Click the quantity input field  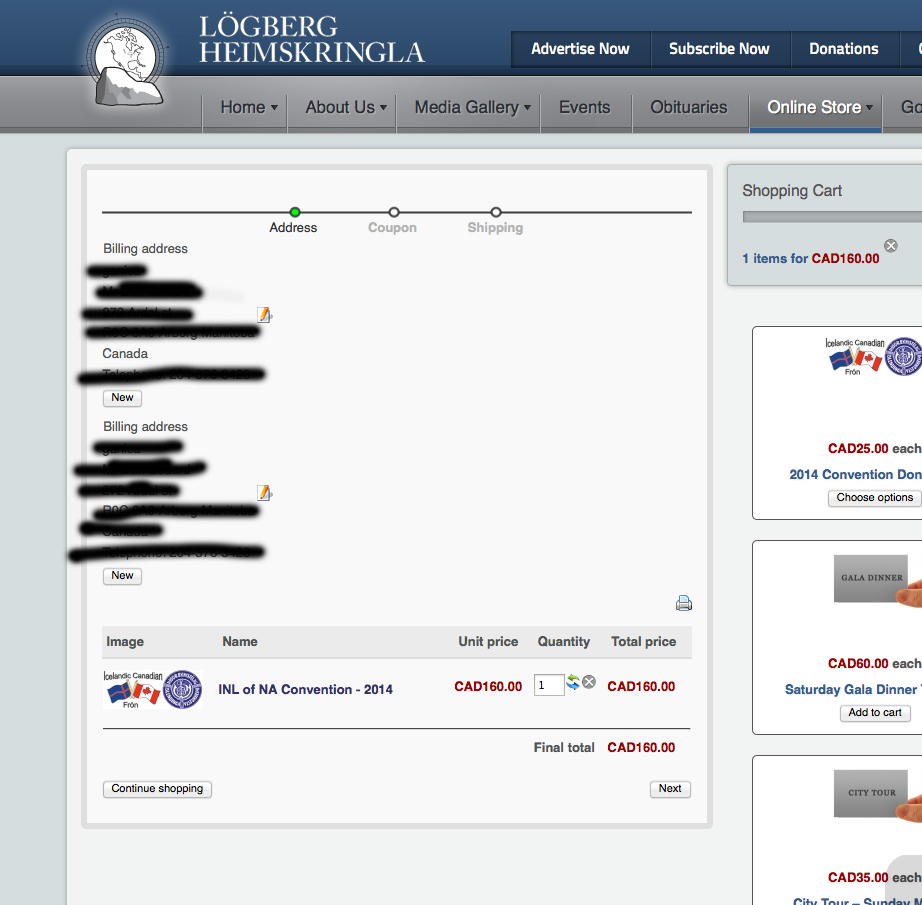(549, 685)
